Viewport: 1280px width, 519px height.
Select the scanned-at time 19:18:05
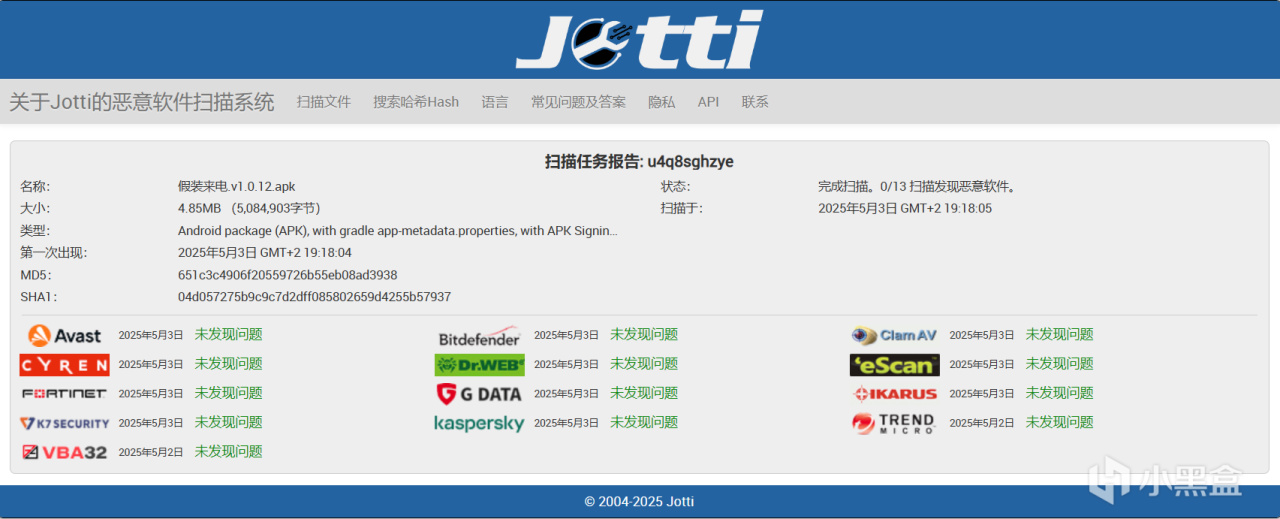point(905,208)
